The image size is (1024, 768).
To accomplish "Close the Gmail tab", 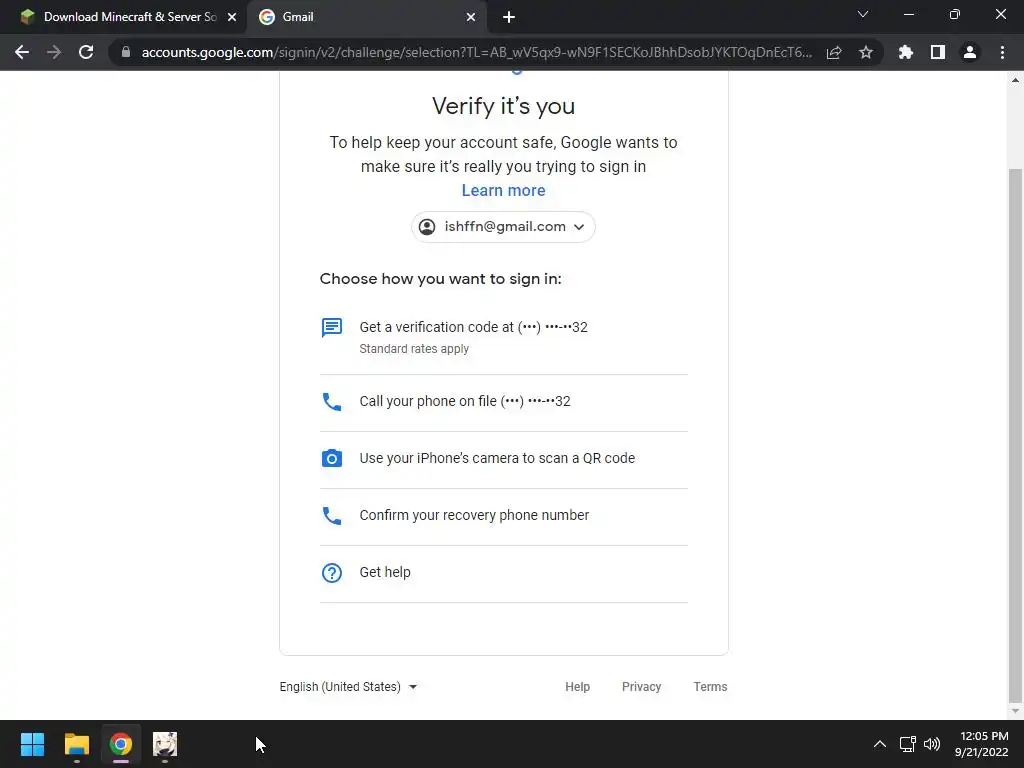I will [471, 18].
